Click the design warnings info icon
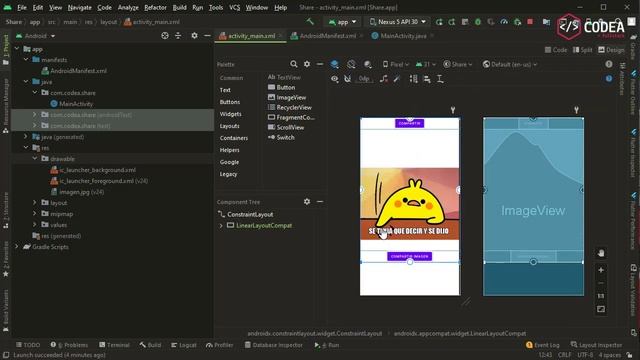The height and width of the screenshot is (360, 640). [609, 64]
